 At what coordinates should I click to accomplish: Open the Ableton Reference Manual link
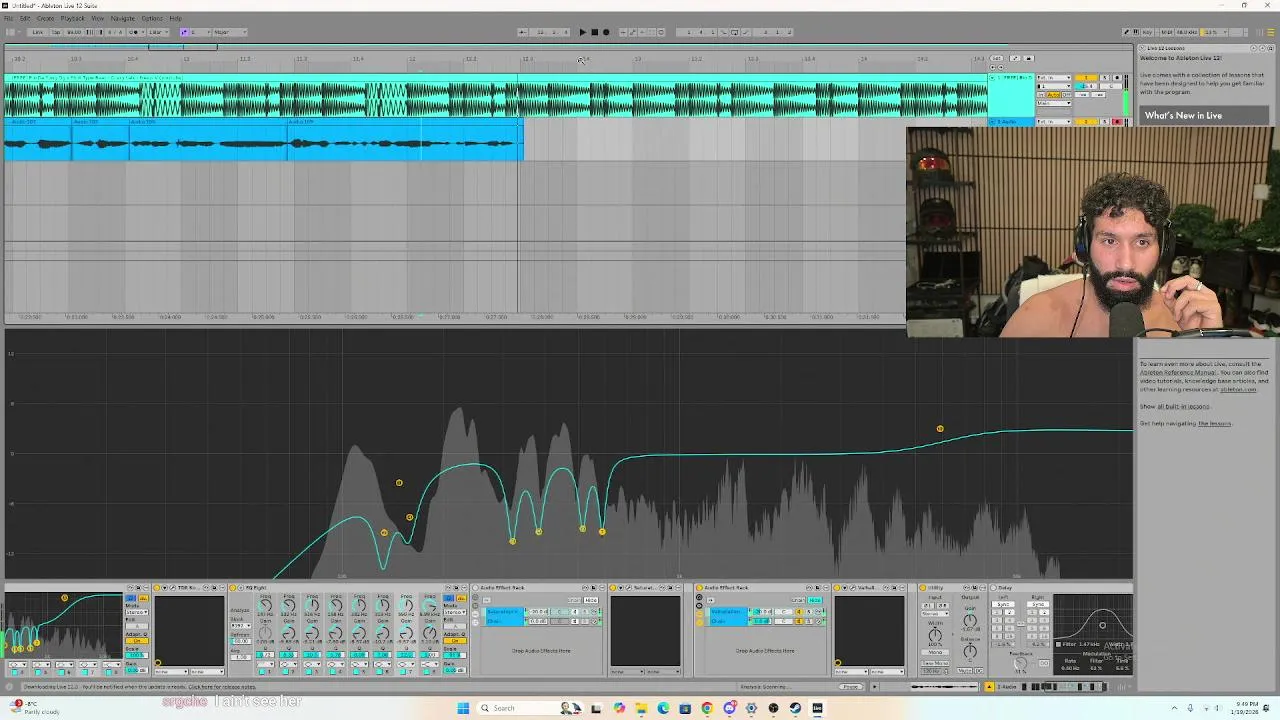point(1178,372)
